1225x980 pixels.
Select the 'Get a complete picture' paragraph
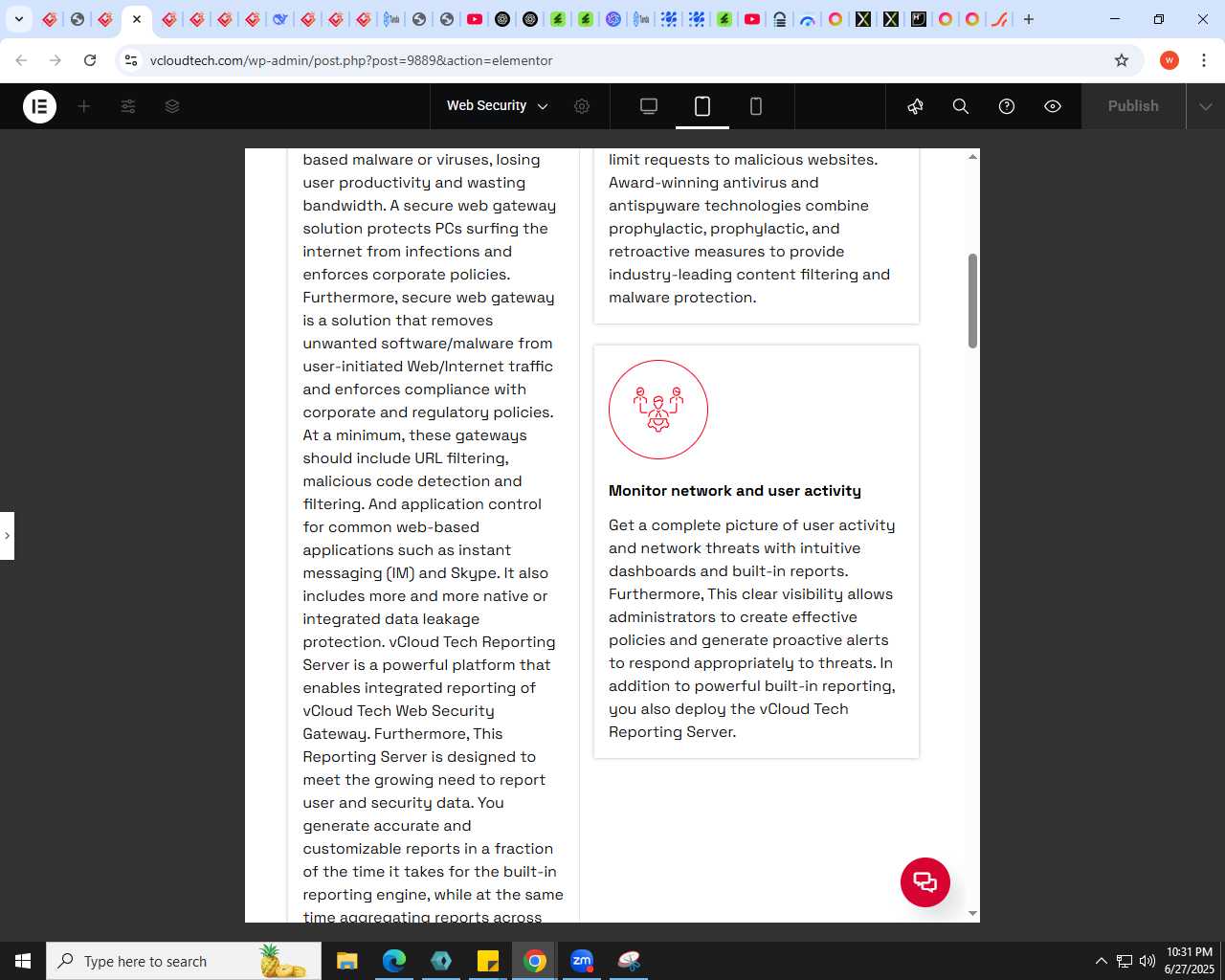click(753, 629)
